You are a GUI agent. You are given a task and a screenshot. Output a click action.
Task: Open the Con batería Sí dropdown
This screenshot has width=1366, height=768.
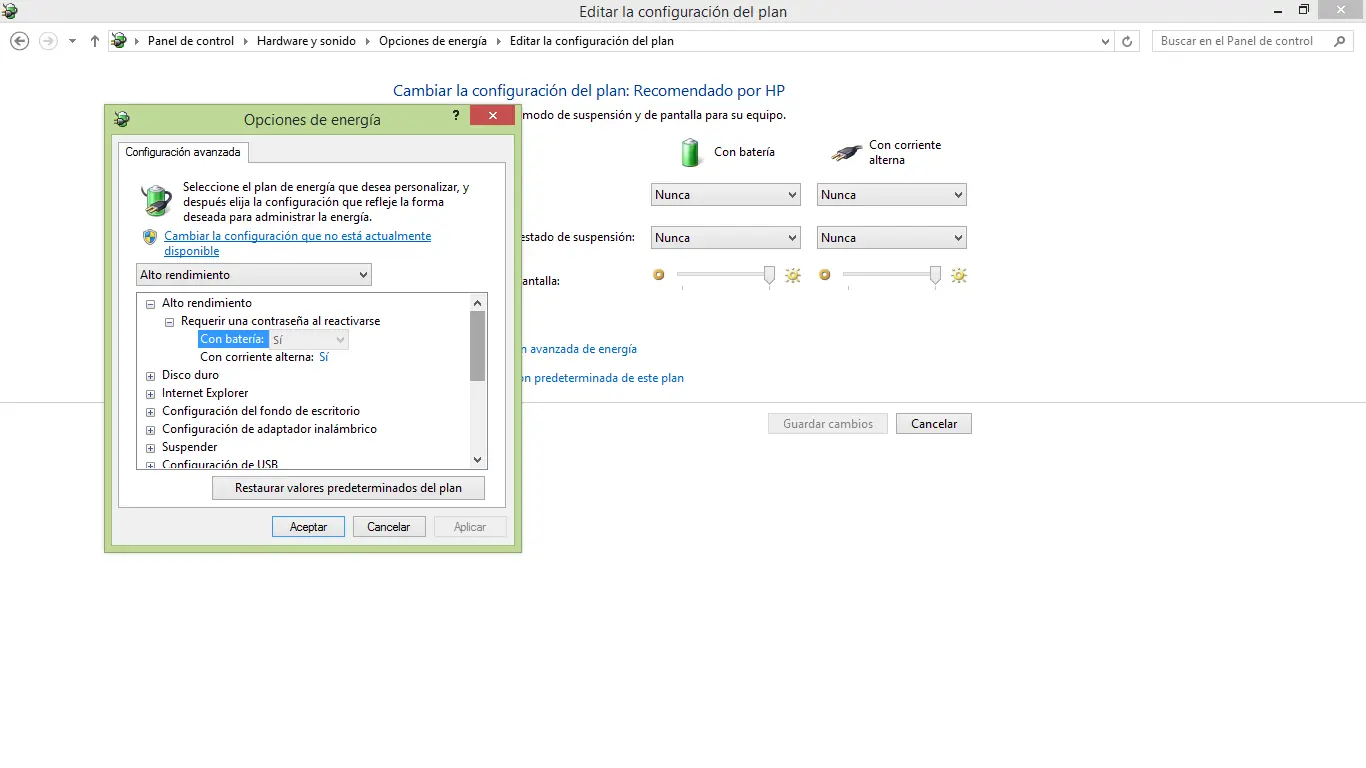click(x=308, y=340)
